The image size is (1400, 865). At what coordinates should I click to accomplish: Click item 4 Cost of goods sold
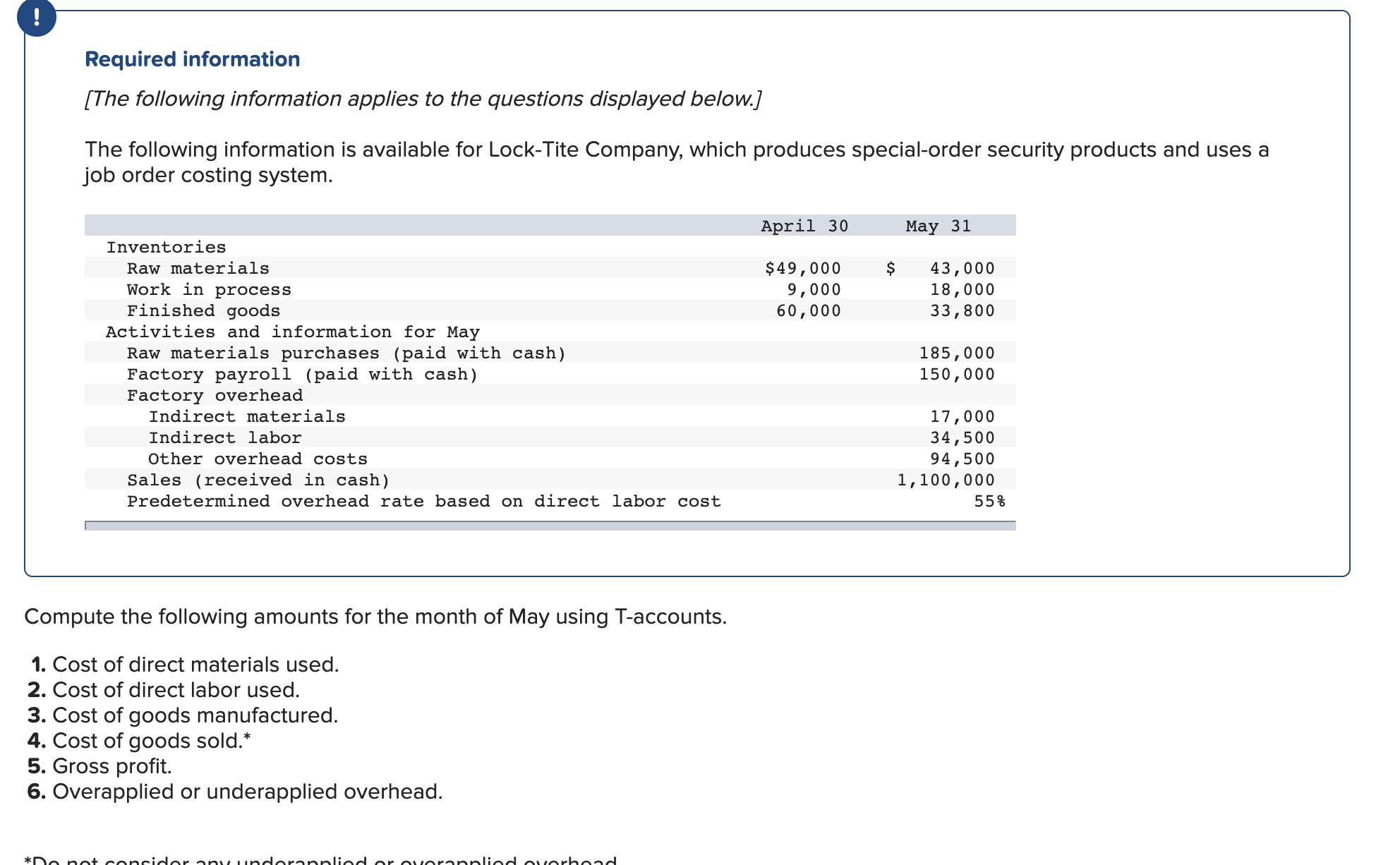(140, 741)
